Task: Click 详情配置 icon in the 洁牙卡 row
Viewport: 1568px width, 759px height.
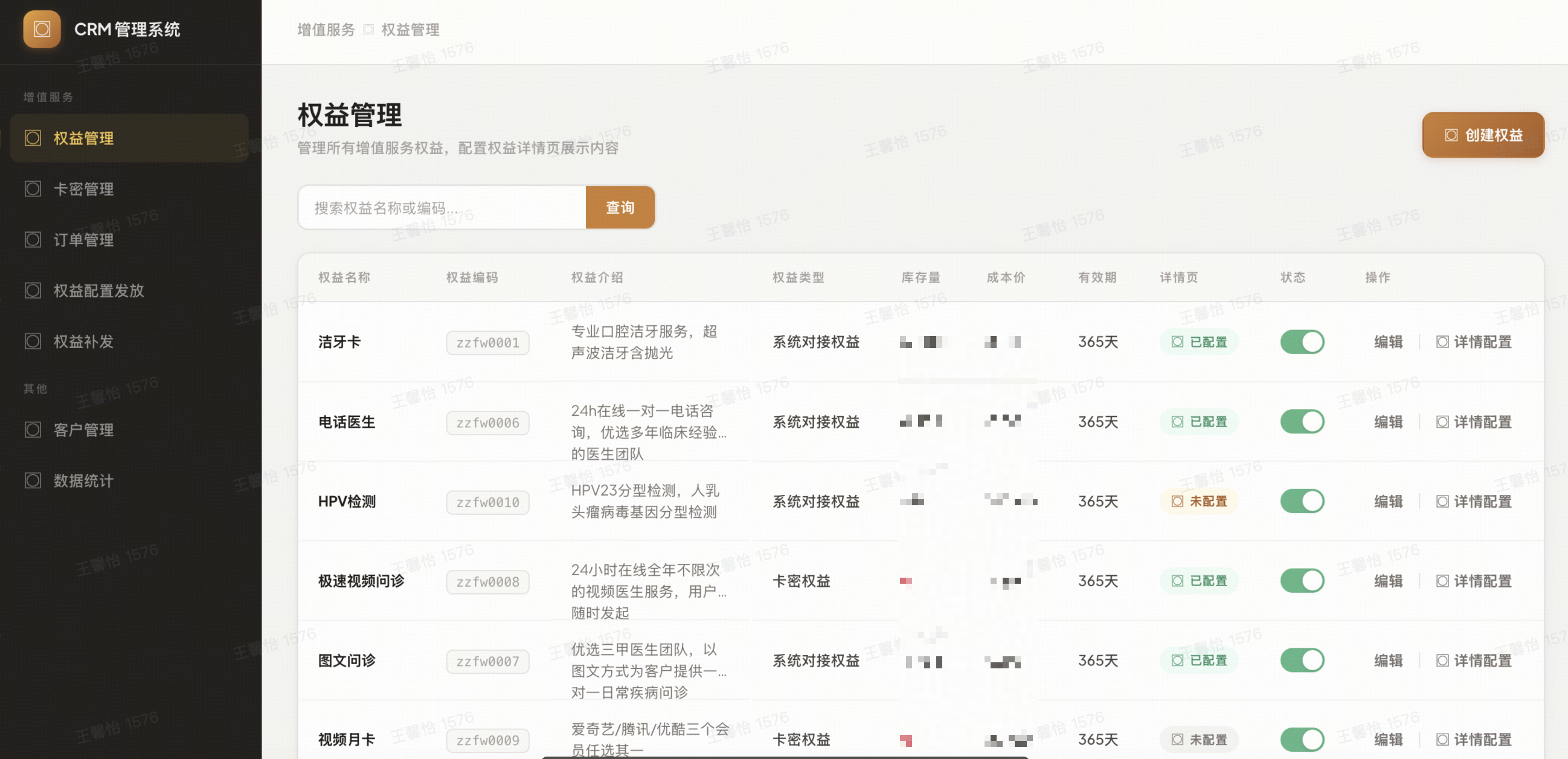Action: (1441, 342)
